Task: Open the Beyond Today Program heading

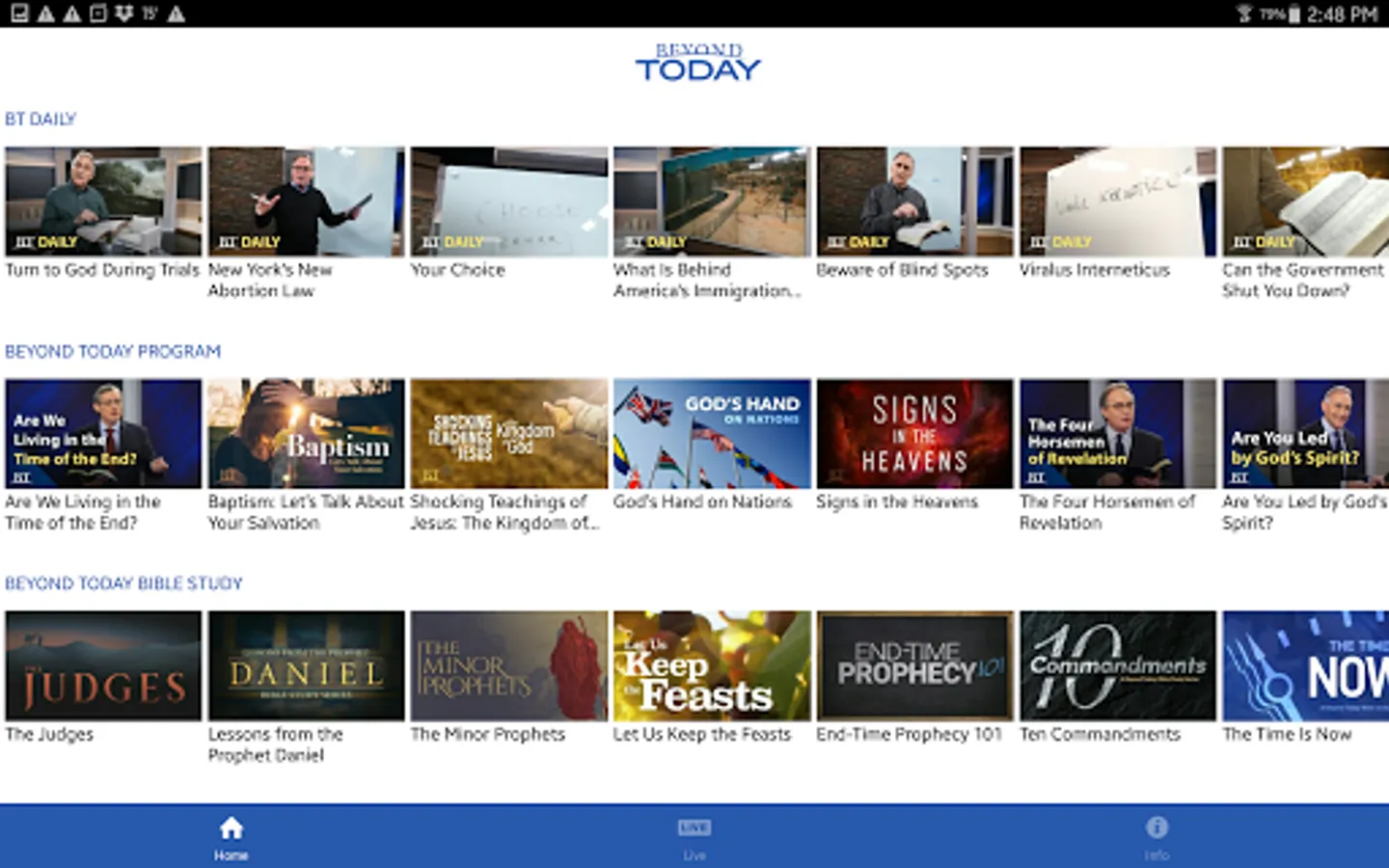Action: (x=113, y=351)
